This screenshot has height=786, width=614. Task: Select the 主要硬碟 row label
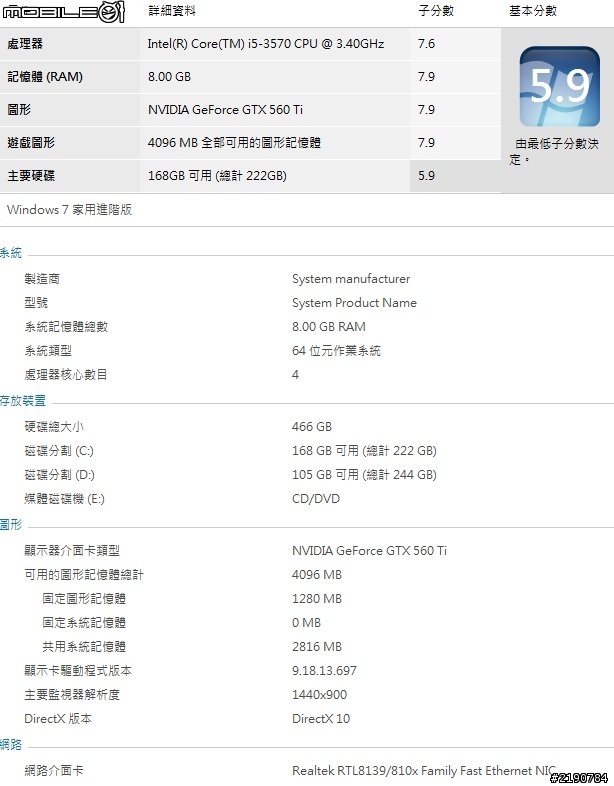(x=31, y=175)
